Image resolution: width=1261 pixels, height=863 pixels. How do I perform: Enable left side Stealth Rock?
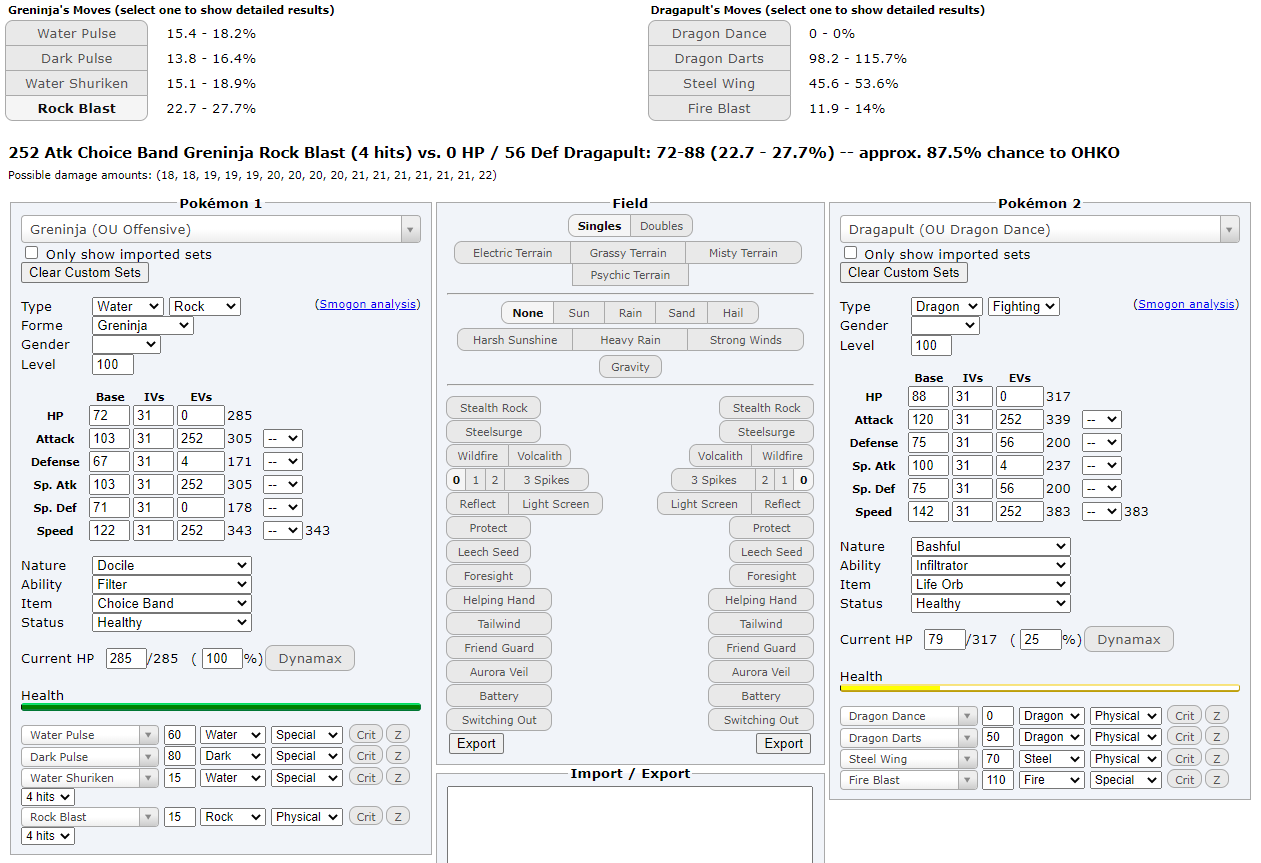(494, 408)
